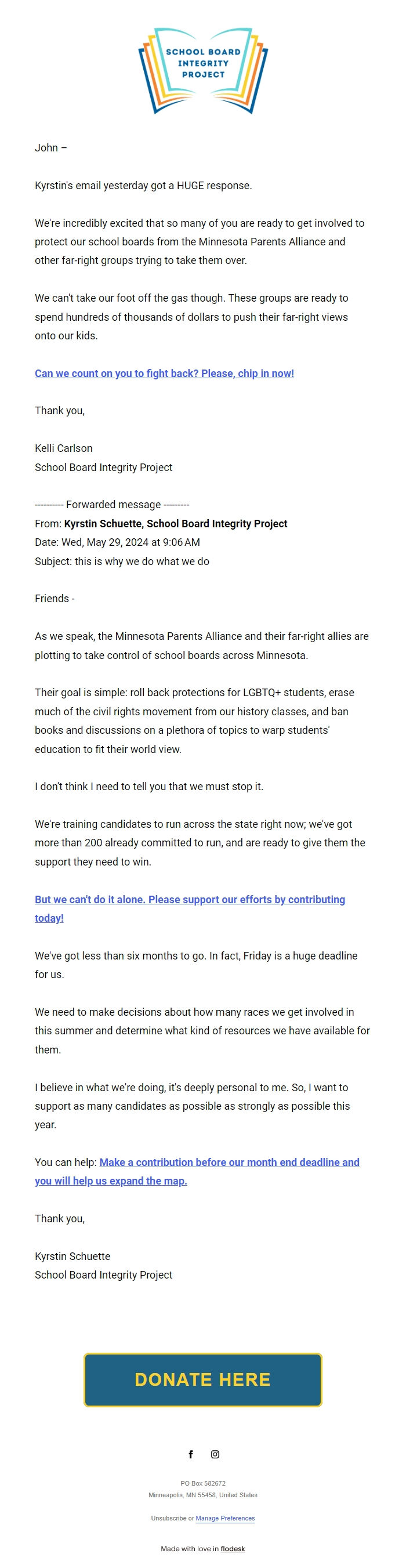Select the PO Box 582672 address text
The width and height of the screenshot is (406, 1568).
pyautogui.click(x=202, y=1482)
